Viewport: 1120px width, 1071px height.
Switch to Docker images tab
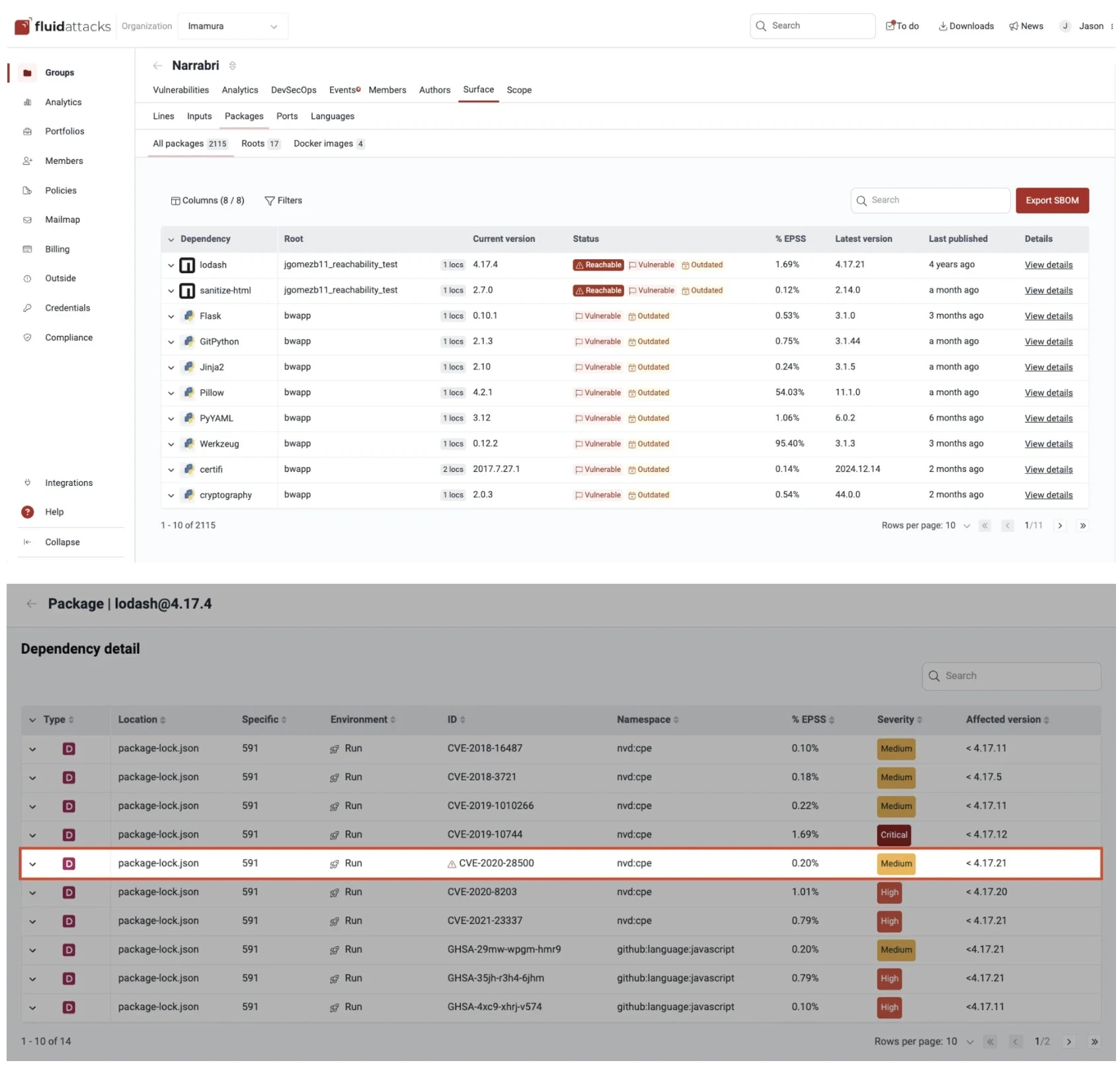pos(329,144)
